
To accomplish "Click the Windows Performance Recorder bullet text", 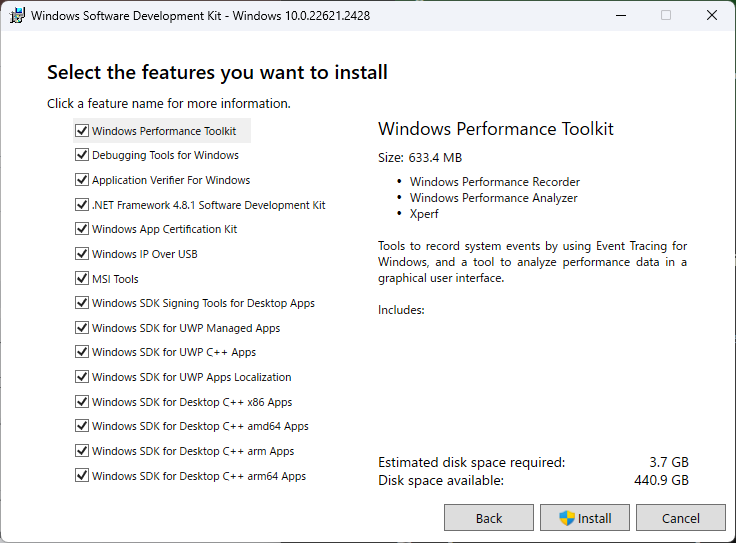I will (495, 182).
